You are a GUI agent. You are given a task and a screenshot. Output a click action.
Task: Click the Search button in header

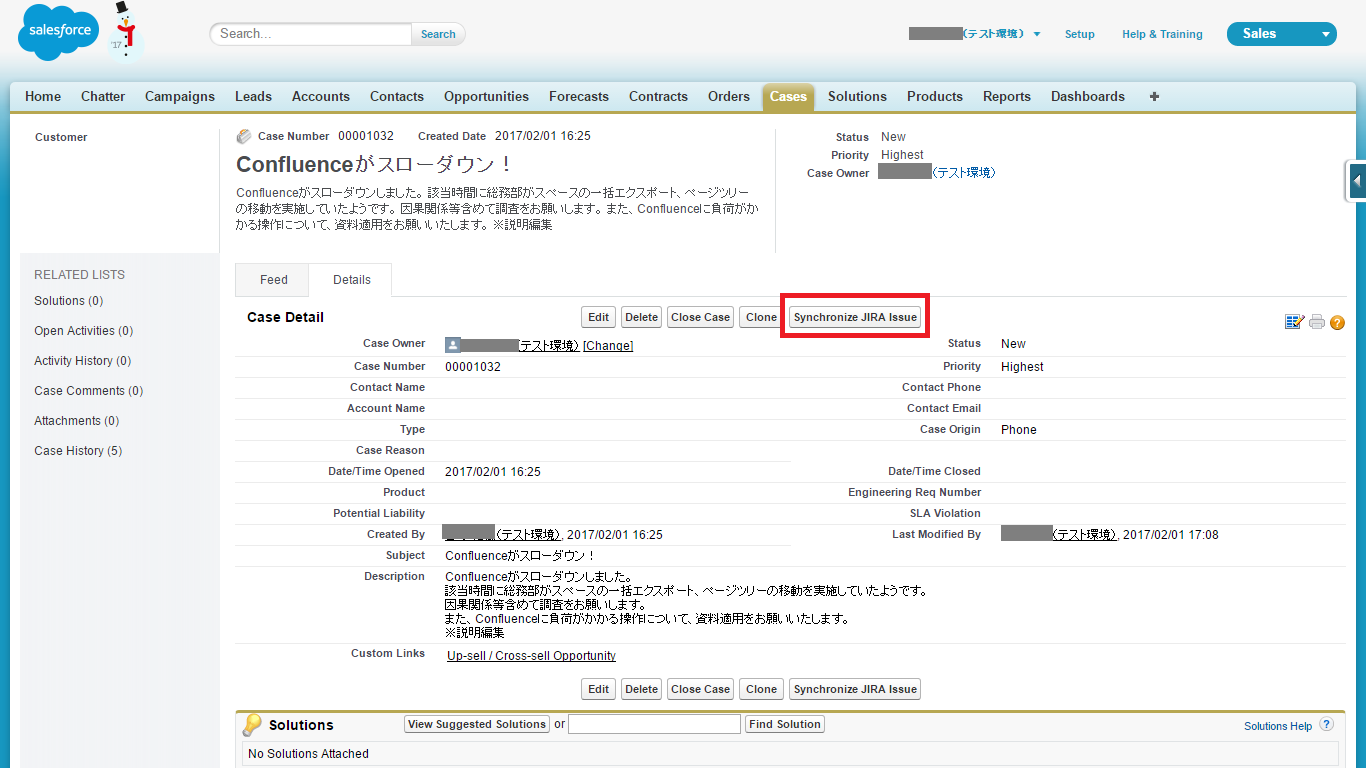pos(438,34)
